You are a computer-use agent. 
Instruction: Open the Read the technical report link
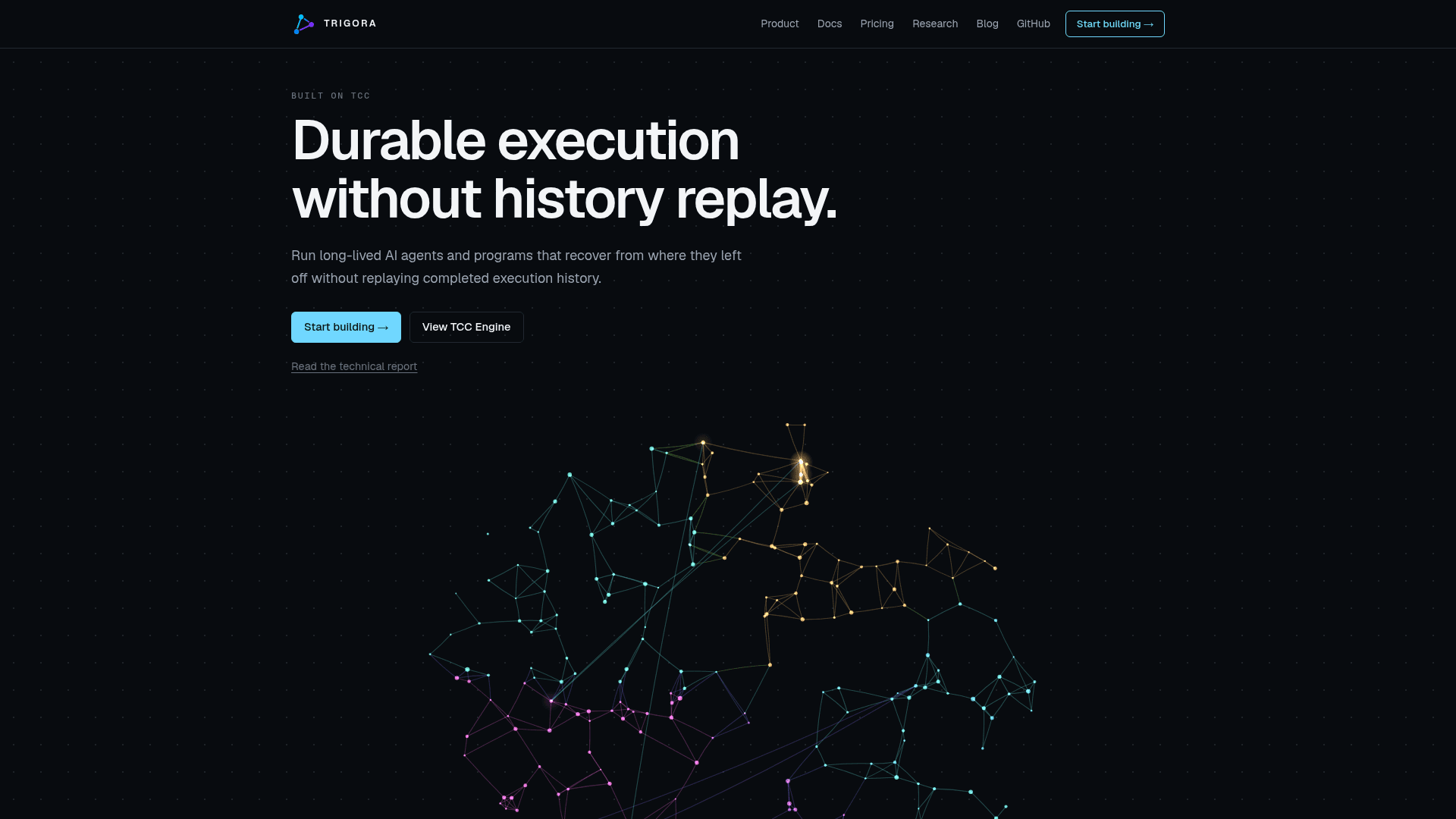pyautogui.click(x=354, y=366)
